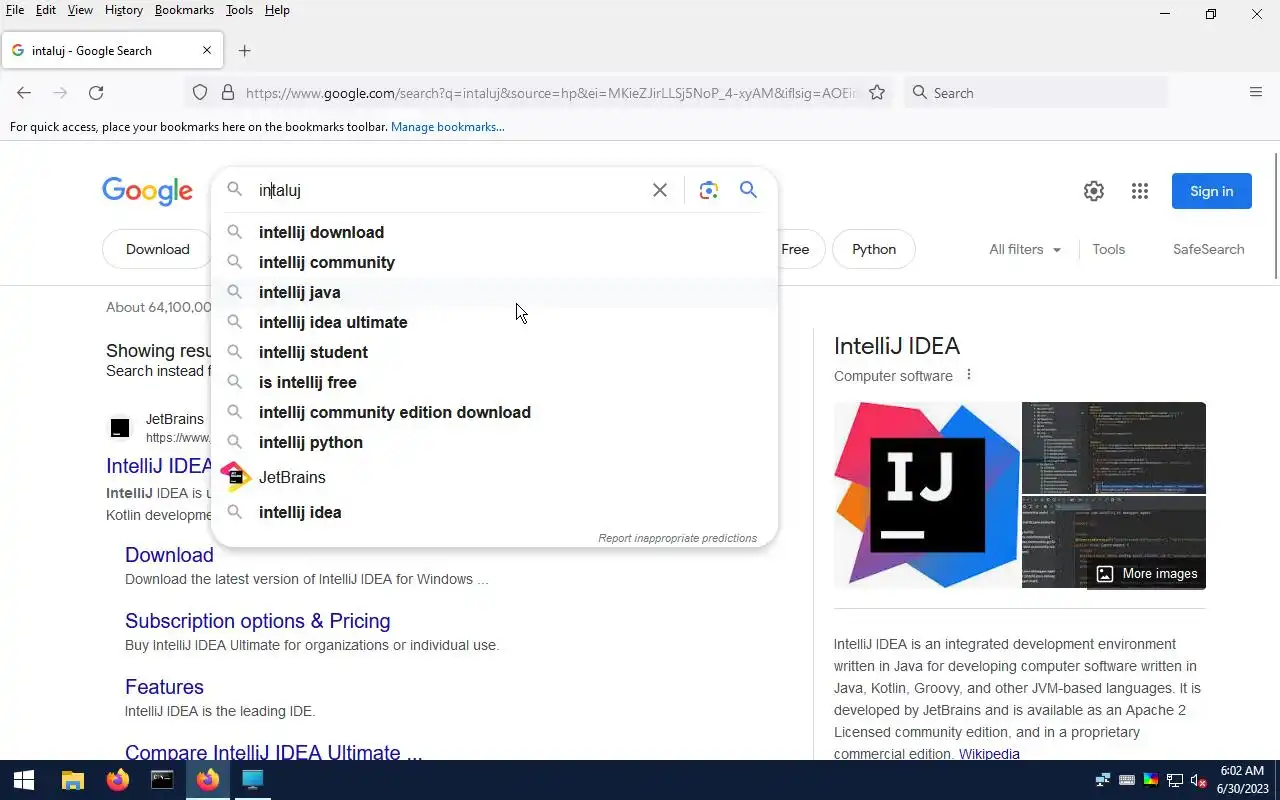Open the File menu
1280x800 pixels.
tap(15, 10)
